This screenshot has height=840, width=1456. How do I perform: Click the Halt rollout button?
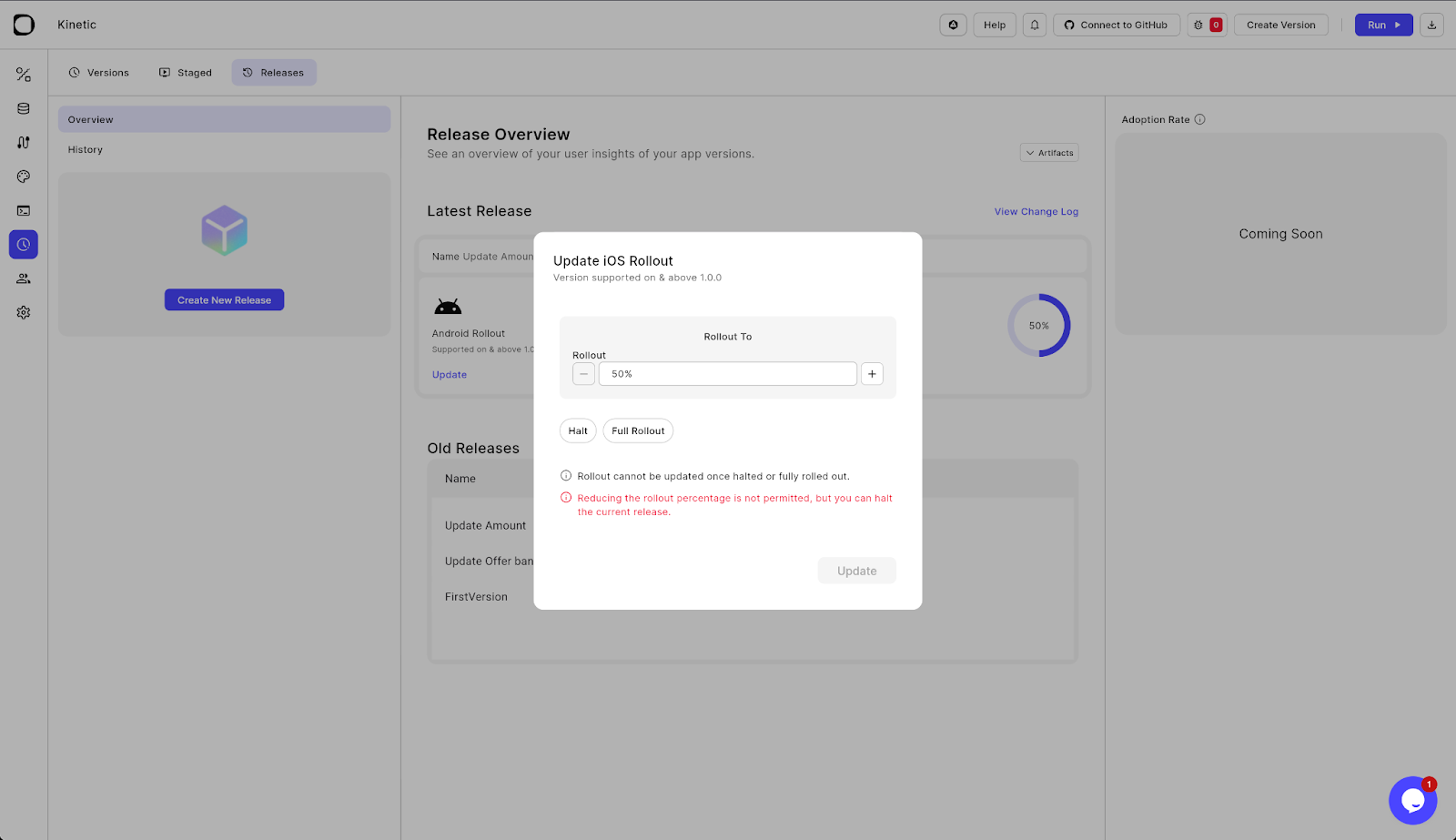click(x=578, y=430)
